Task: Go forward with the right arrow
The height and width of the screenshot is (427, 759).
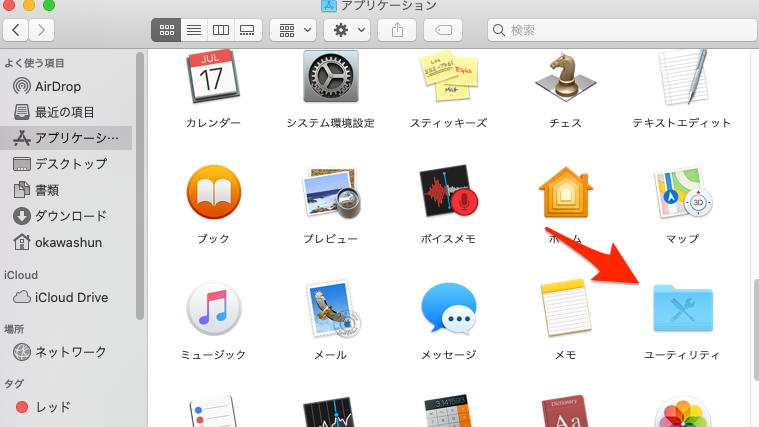Action: click(42, 30)
